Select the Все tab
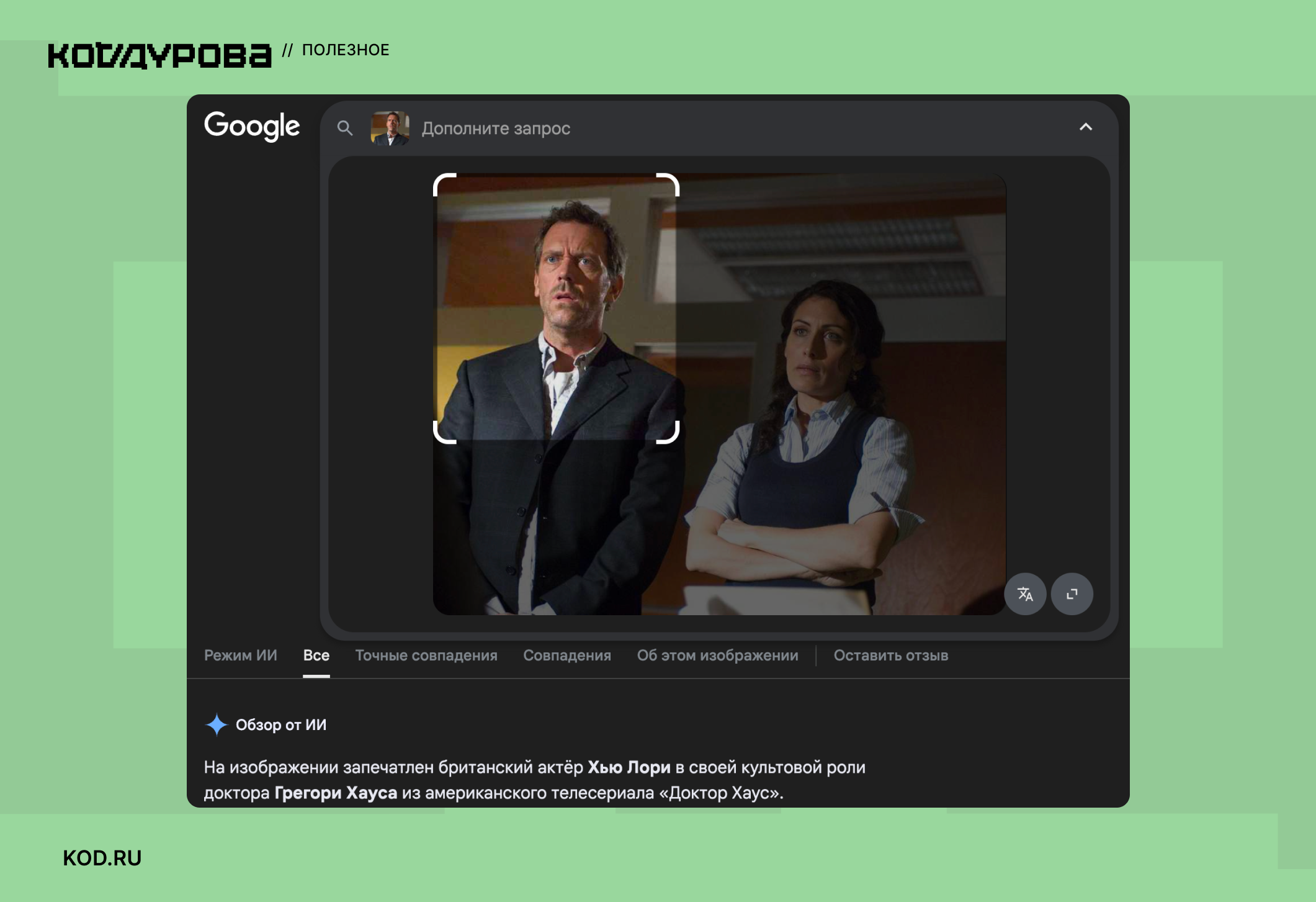The width and height of the screenshot is (1316, 902). (x=316, y=656)
